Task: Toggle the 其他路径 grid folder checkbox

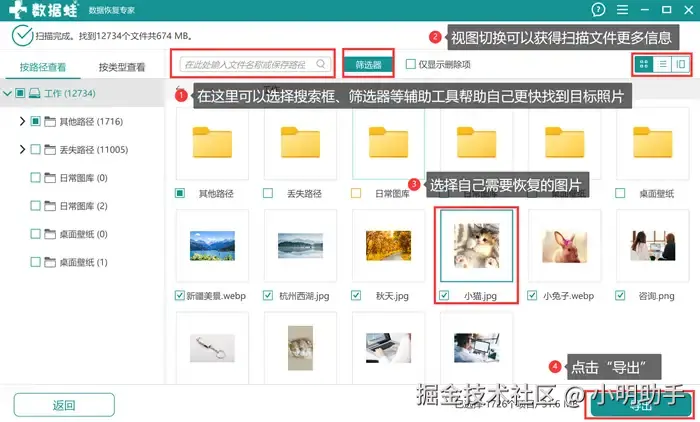Action: click(179, 193)
